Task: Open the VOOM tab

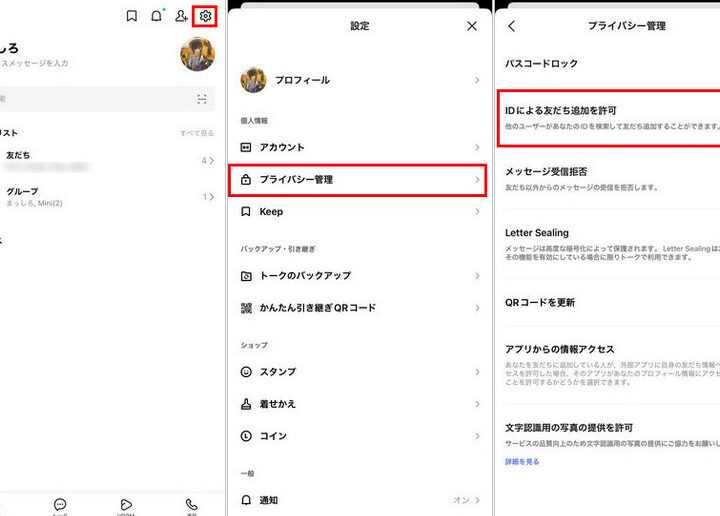Action: (x=126, y=506)
